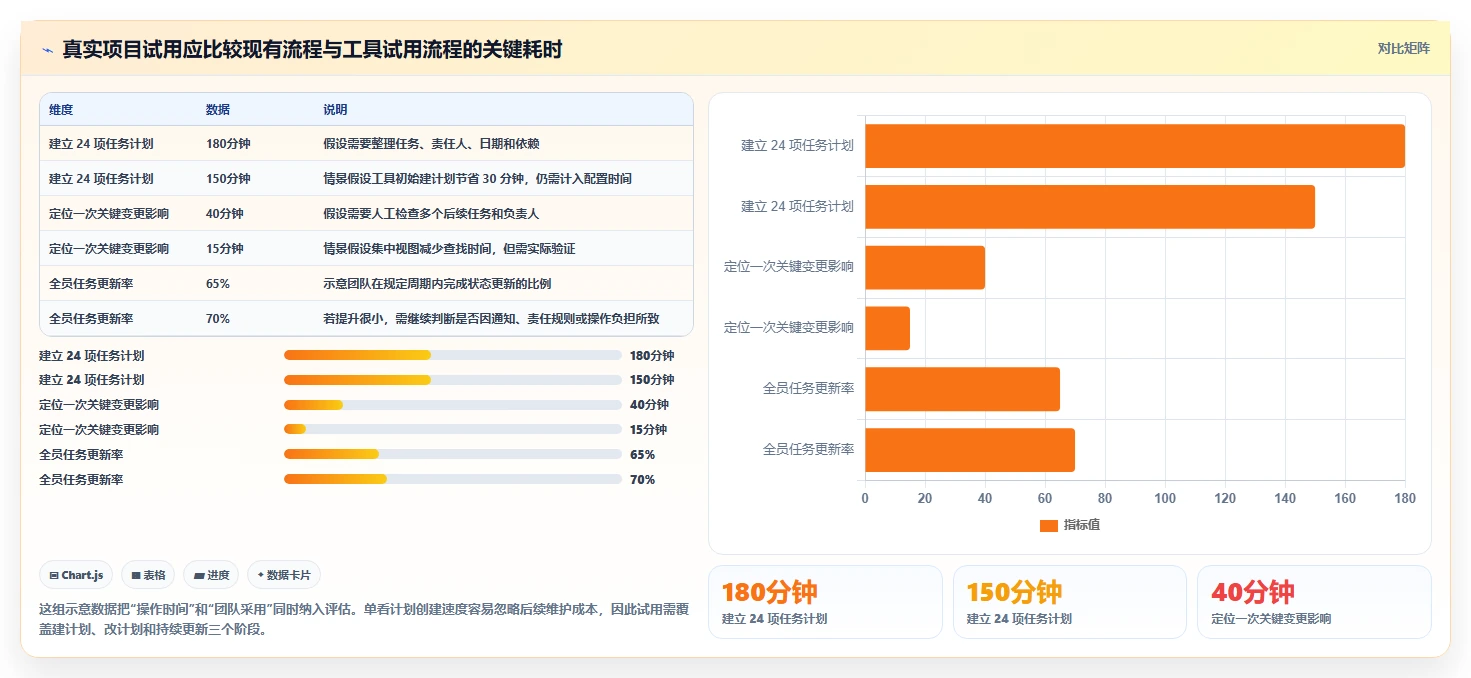Click table cell 150分钟 in the 数据 column
This screenshot has width=1471, height=678.
(x=228, y=179)
